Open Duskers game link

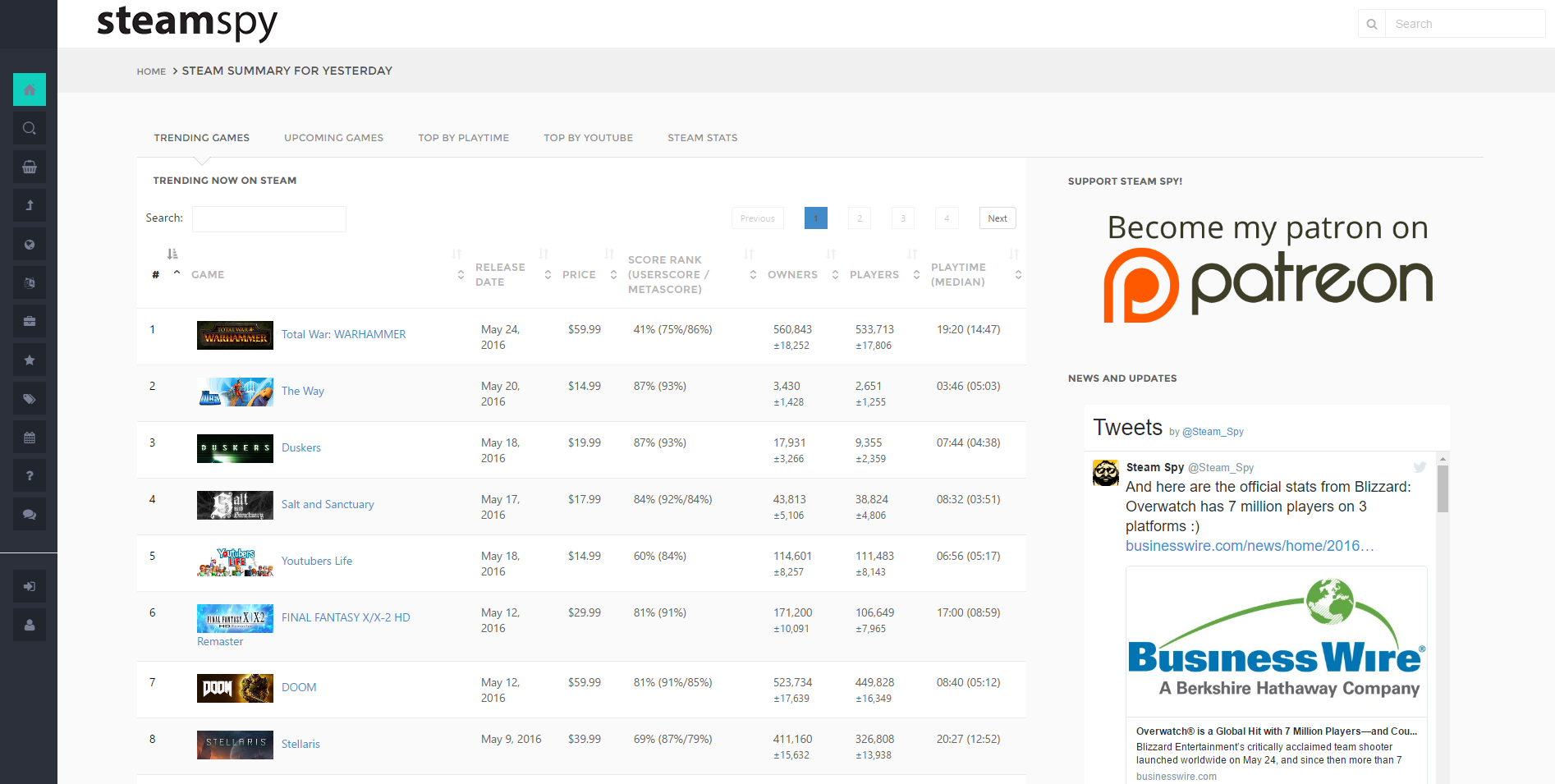coord(301,447)
